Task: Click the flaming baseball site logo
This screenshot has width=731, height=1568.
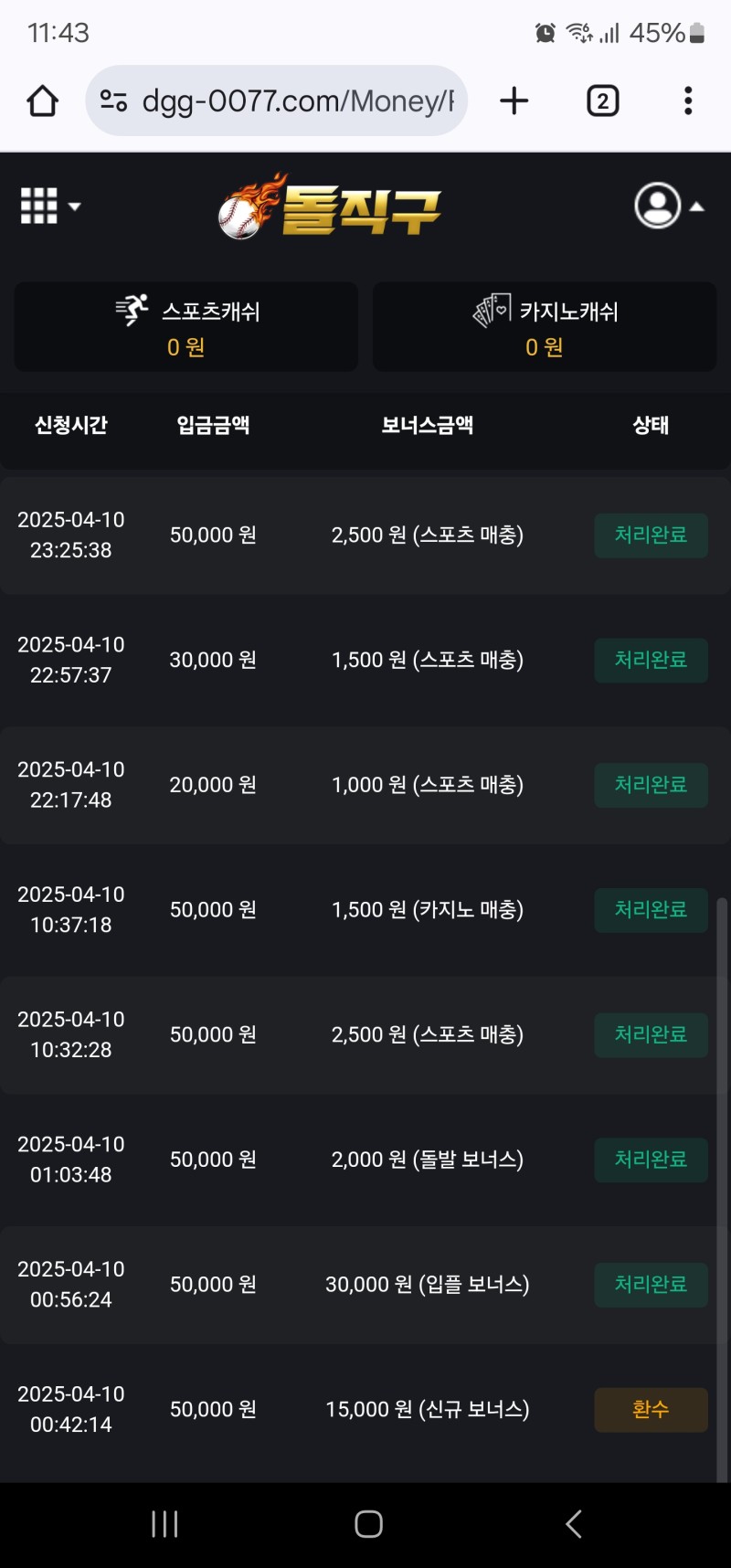Action: click(x=329, y=207)
